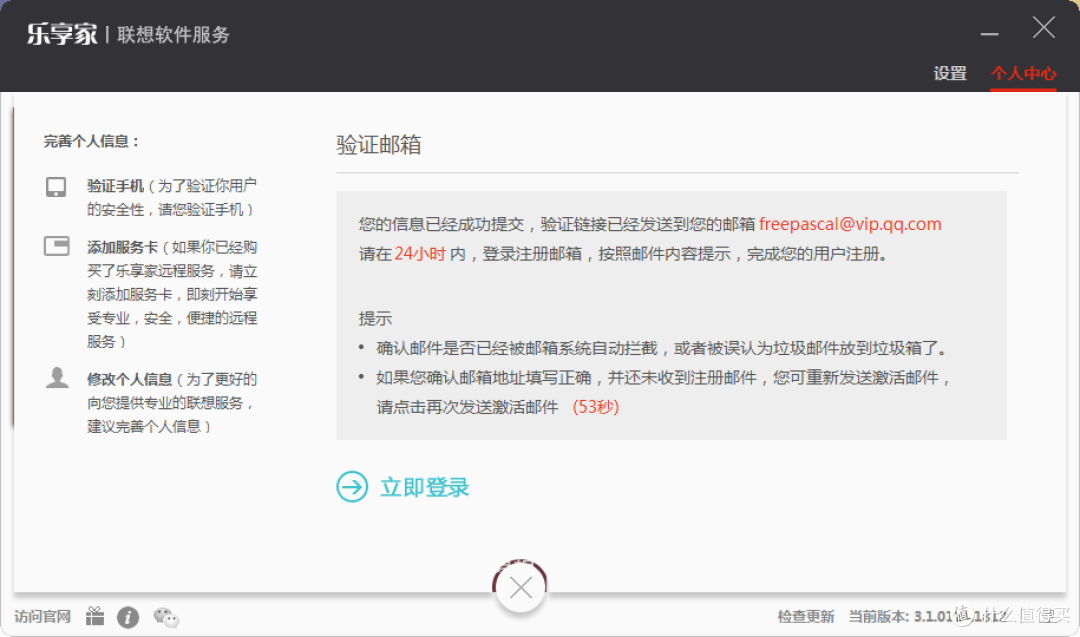Click the 完善个人信息 heading
This screenshot has height=637, width=1080.
pos(92,141)
